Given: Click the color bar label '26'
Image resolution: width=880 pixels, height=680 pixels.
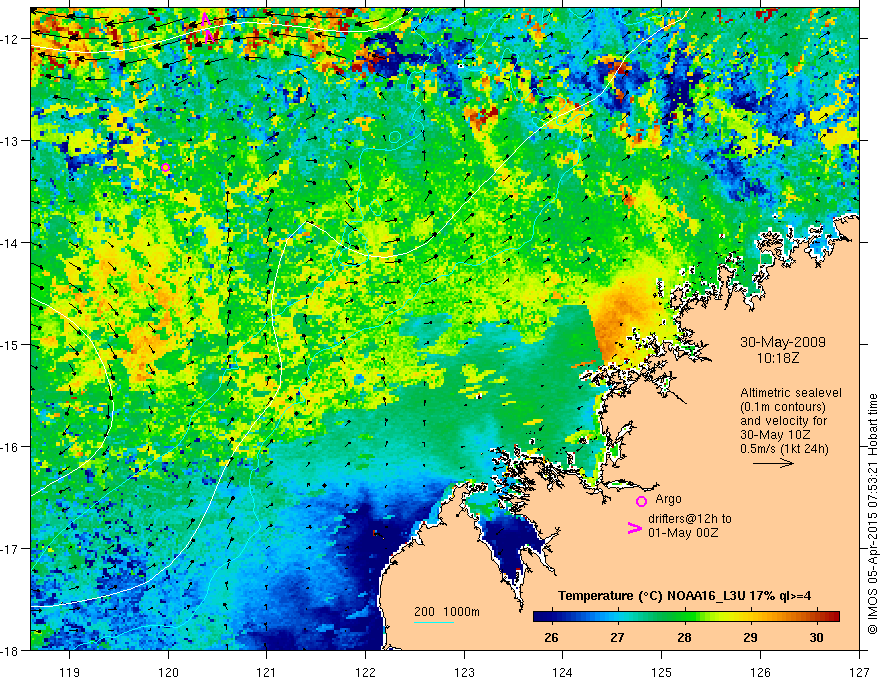Looking at the screenshot, I should 551,637.
